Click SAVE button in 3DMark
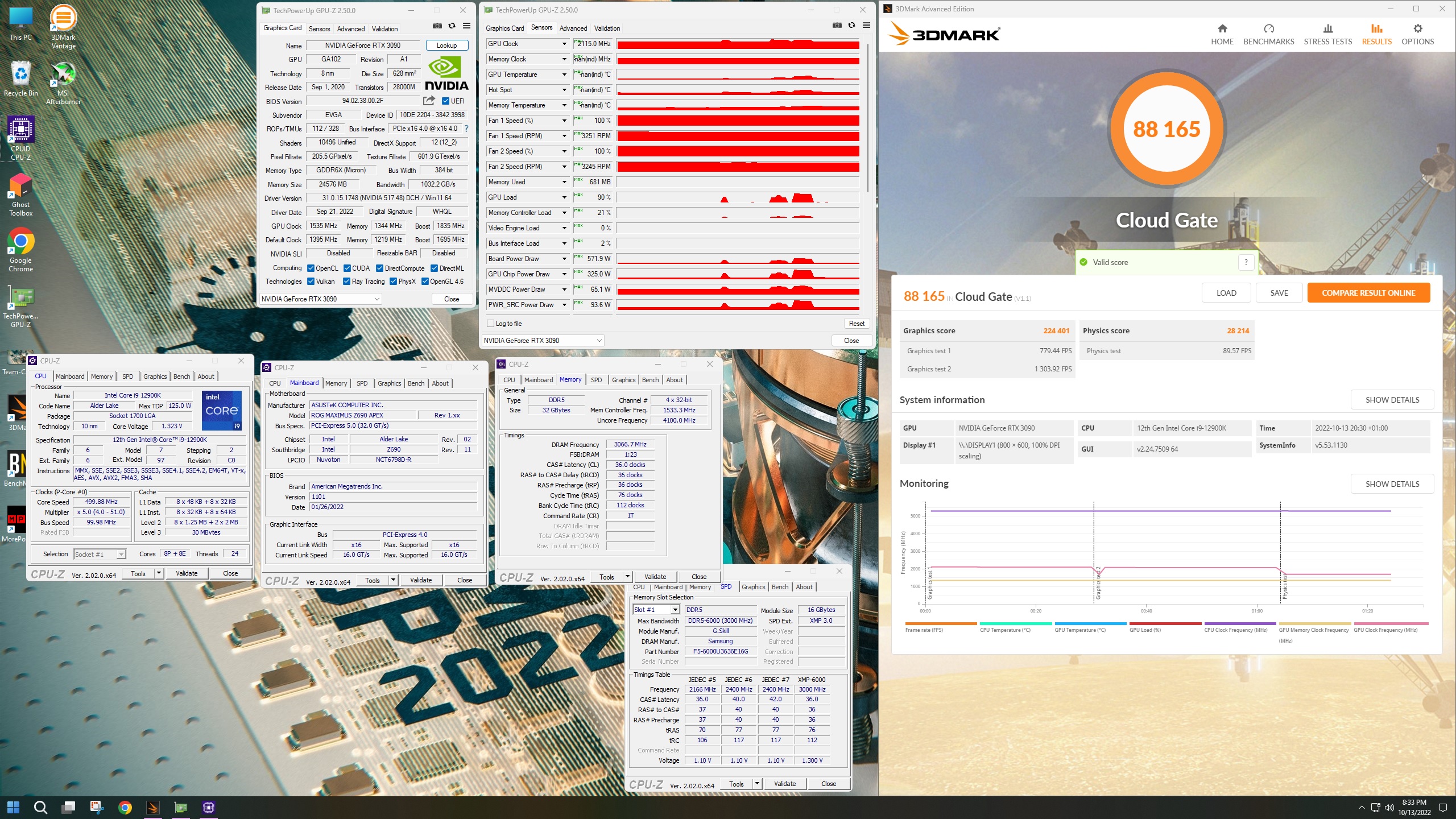This screenshot has height=819, width=1456. [x=1279, y=293]
